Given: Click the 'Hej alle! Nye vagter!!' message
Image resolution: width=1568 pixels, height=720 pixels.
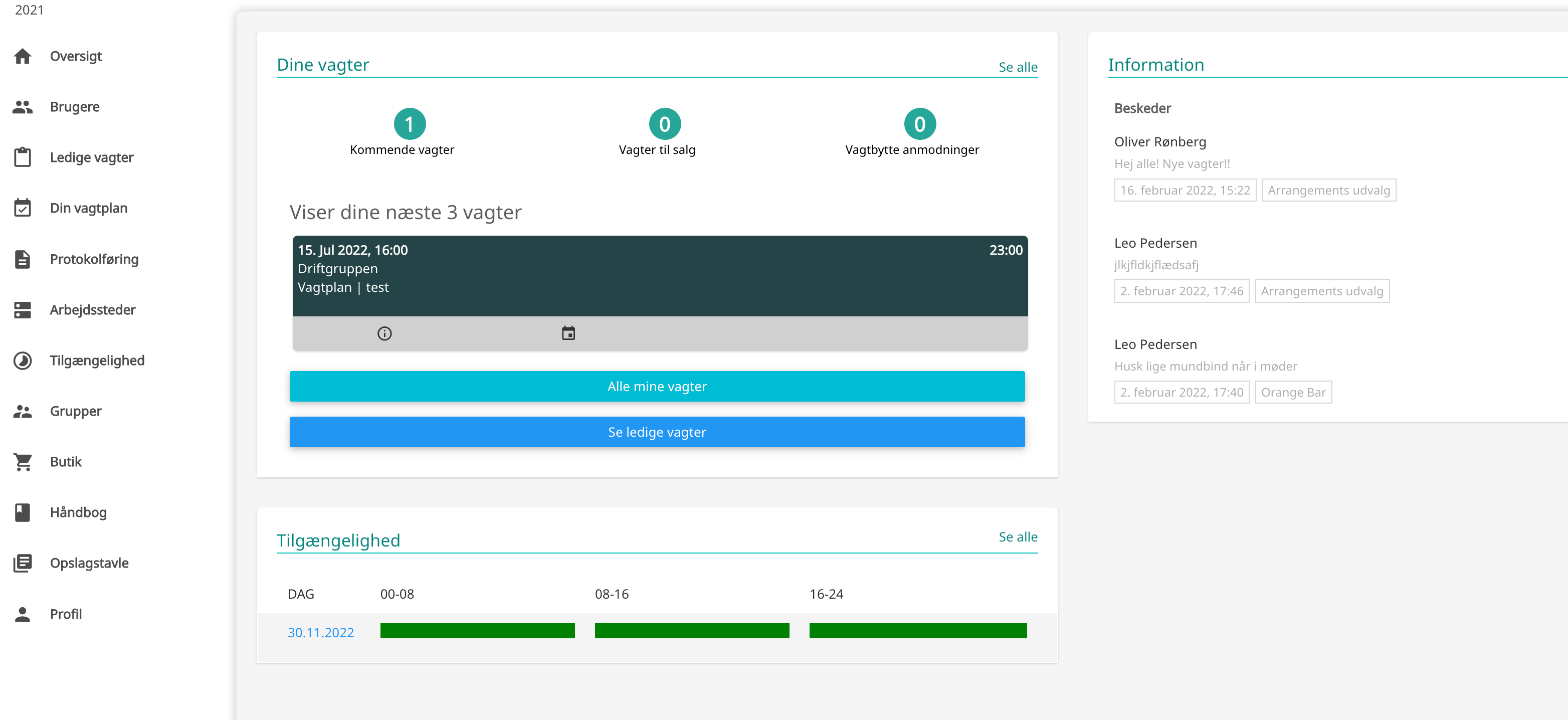Looking at the screenshot, I should (x=1172, y=164).
